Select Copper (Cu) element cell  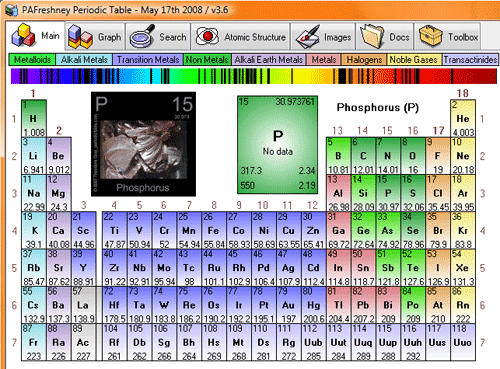point(288,230)
